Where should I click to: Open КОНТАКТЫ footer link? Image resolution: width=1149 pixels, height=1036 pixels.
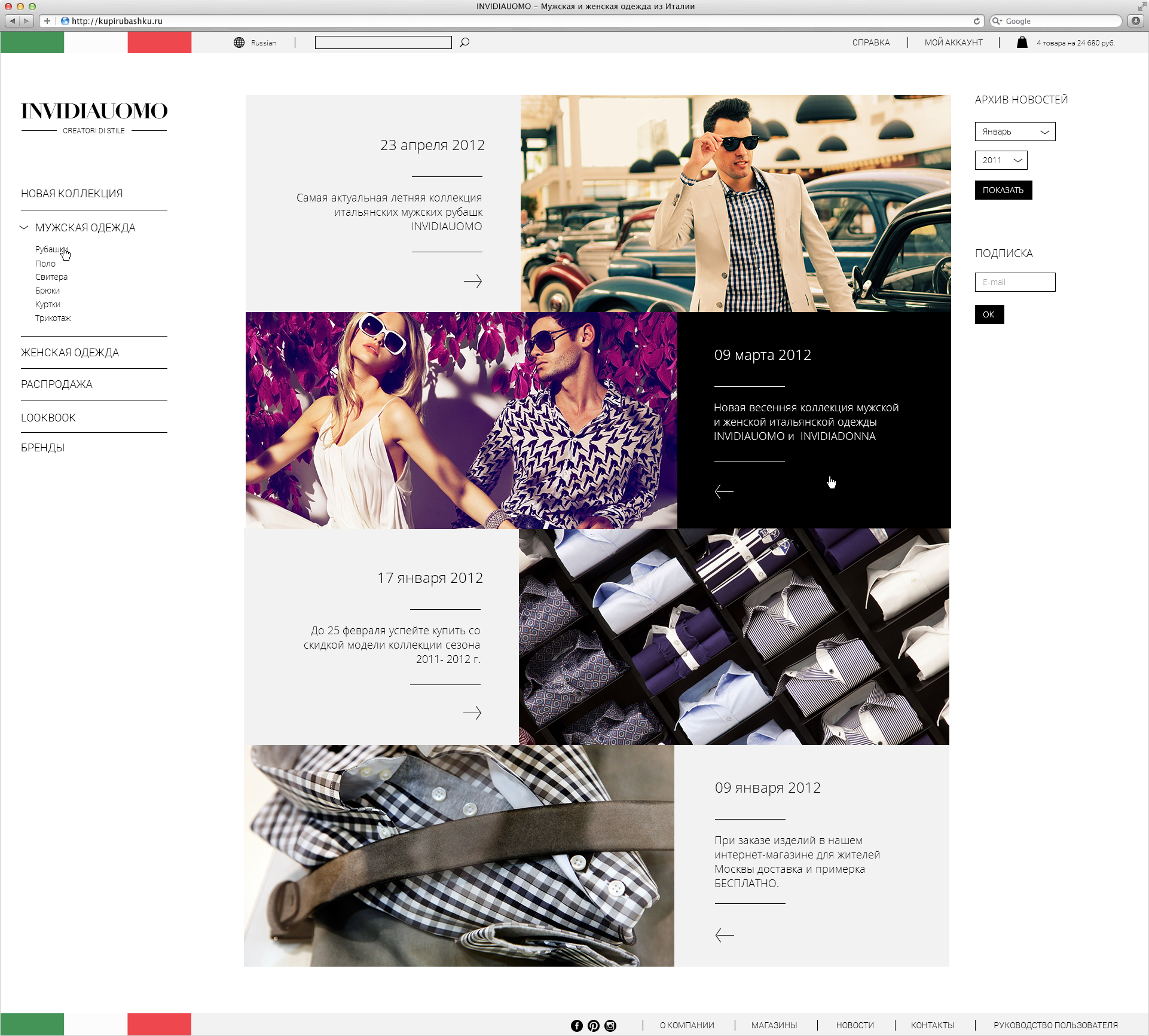pyautogui.click(x=933, y=1025)
